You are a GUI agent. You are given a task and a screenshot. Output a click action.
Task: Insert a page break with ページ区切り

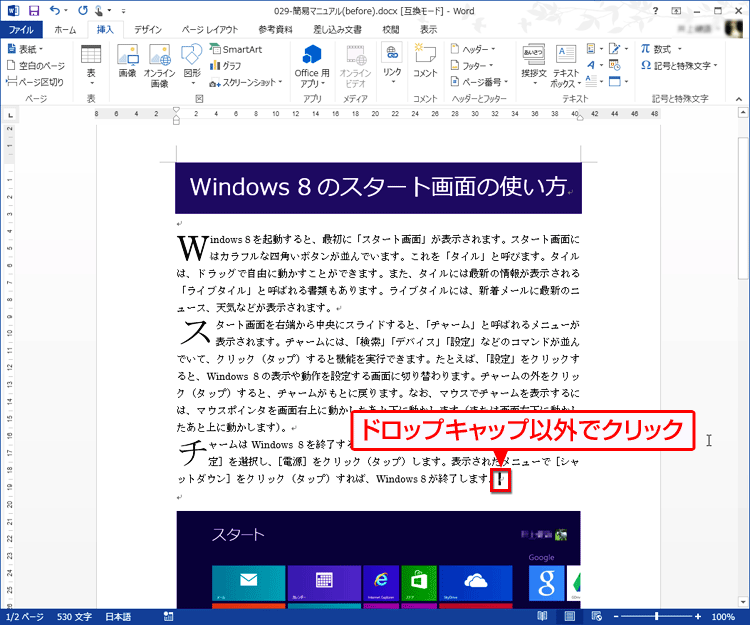pyautogui.click(x=35, y=82)
